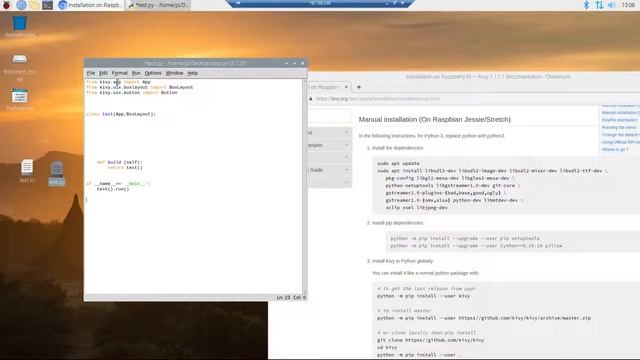This screenshot has height=360, width=640.
Task: Place cursor on 'def build (self):' line
Action: coord(120,162)
